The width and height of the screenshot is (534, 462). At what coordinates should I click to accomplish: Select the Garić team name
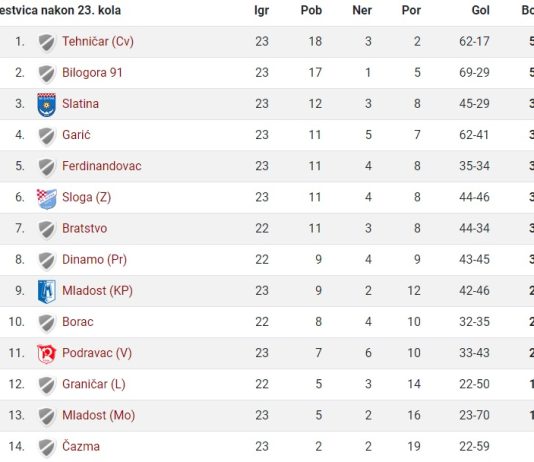coord(76,135)
